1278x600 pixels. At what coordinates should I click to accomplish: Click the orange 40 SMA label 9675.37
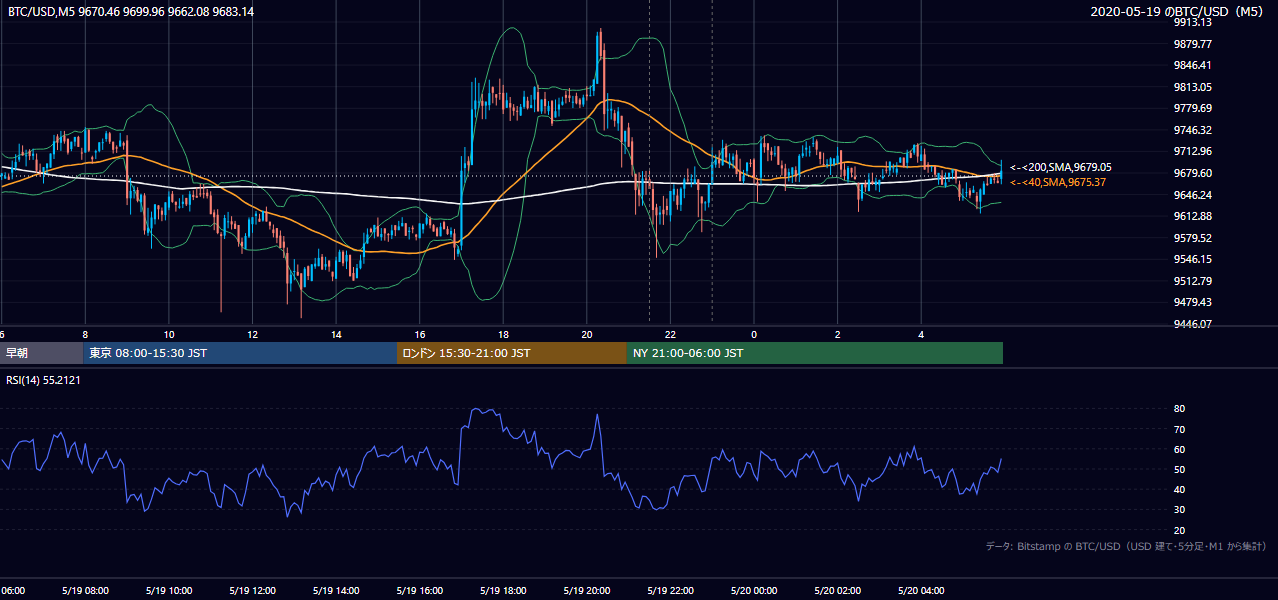pyautogui.click(x=1058, y=182)
